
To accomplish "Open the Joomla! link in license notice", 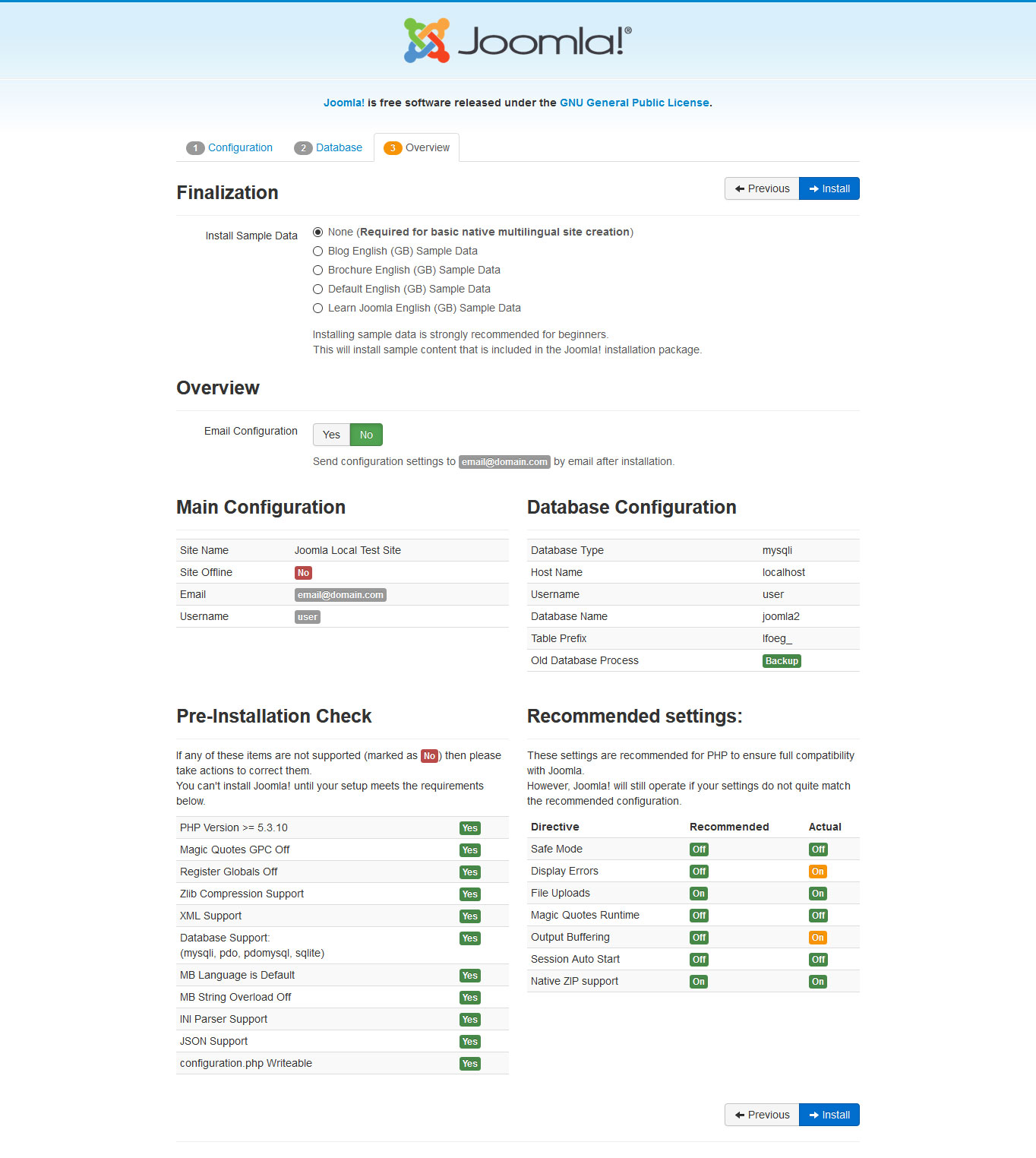I will click(344, 103).
